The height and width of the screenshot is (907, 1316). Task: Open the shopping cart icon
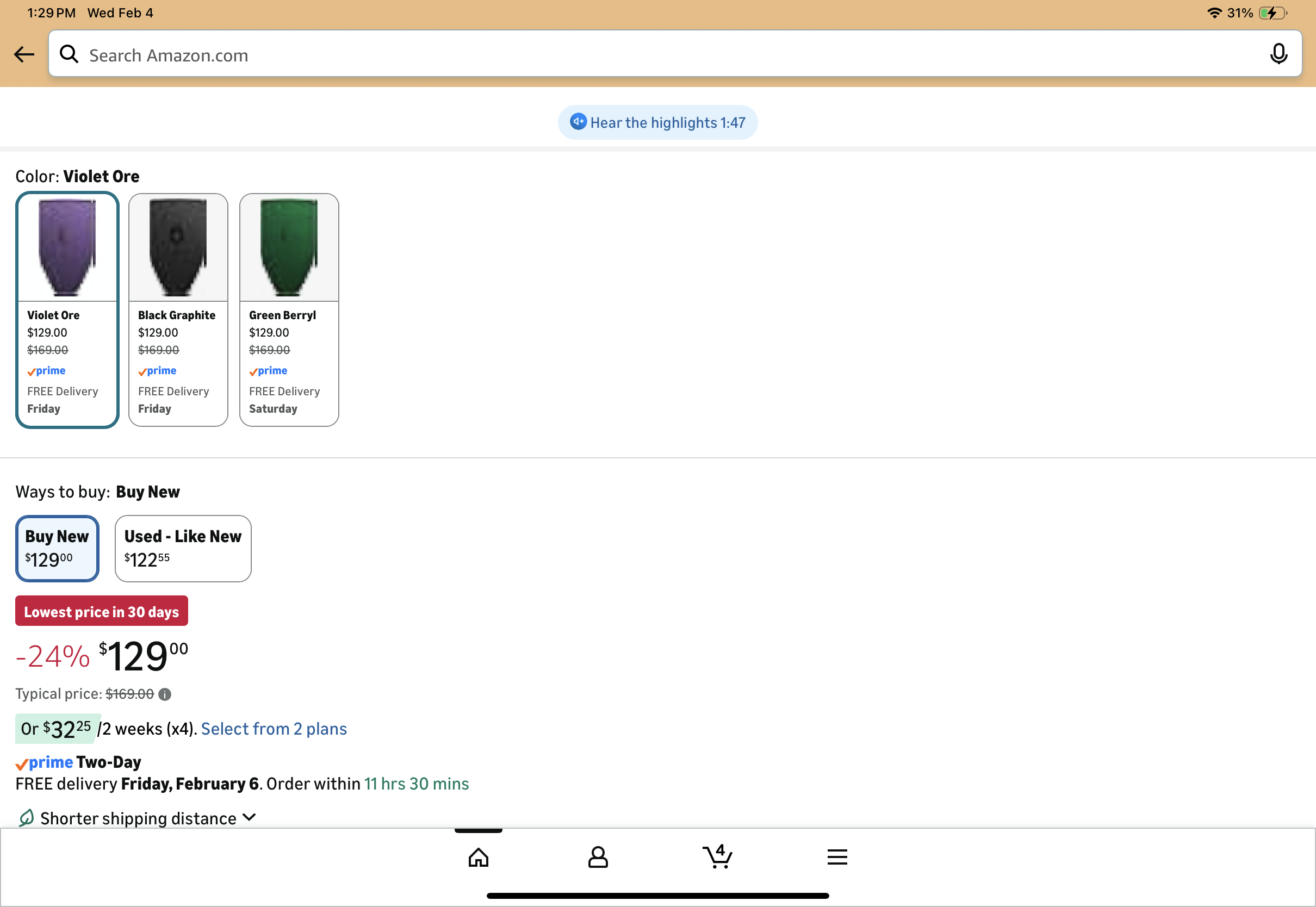coord(718,857)
